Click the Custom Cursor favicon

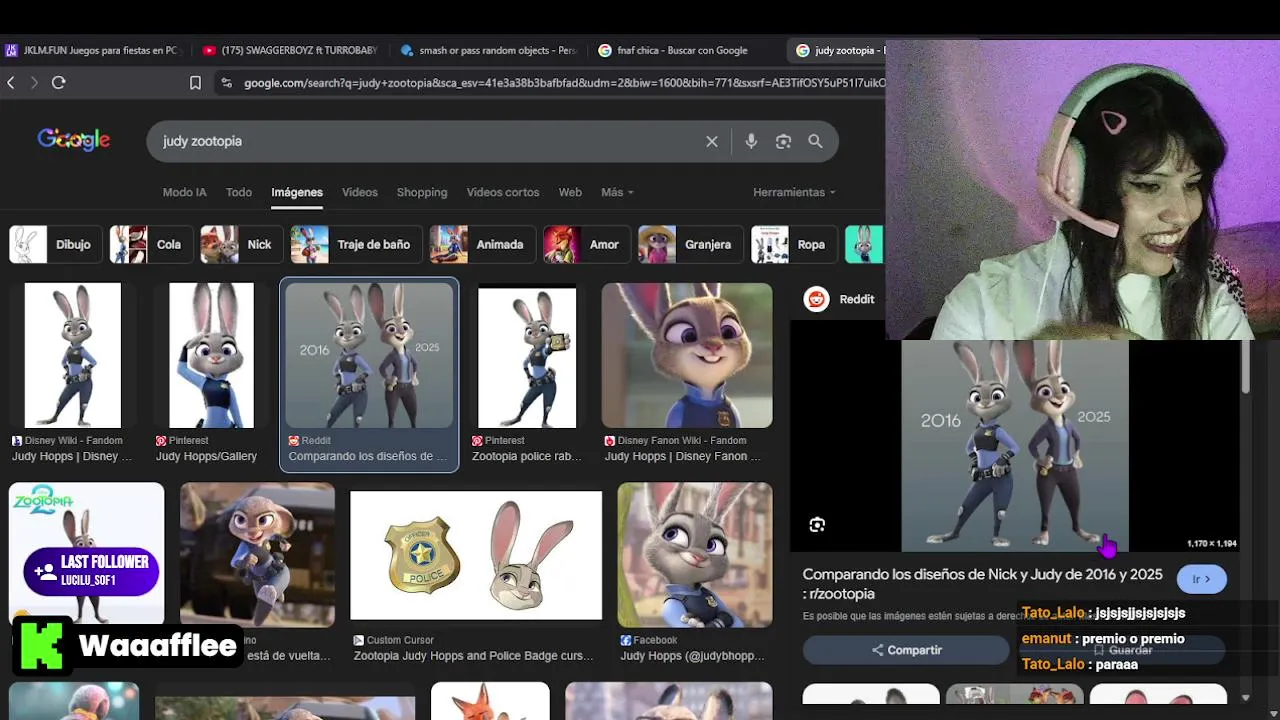tap(358, 640)
